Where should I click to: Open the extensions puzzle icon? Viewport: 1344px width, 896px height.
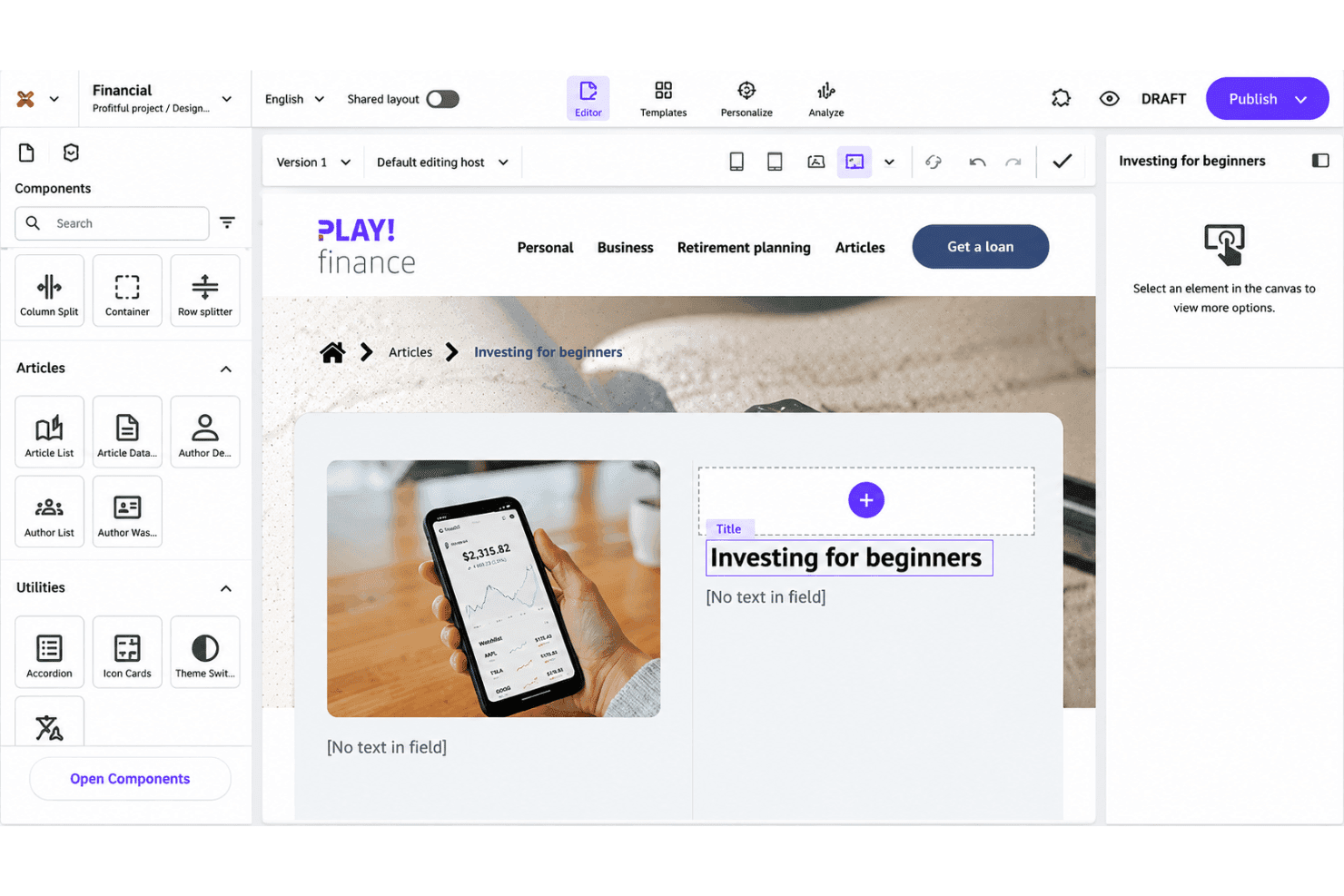click(1061, 98)
